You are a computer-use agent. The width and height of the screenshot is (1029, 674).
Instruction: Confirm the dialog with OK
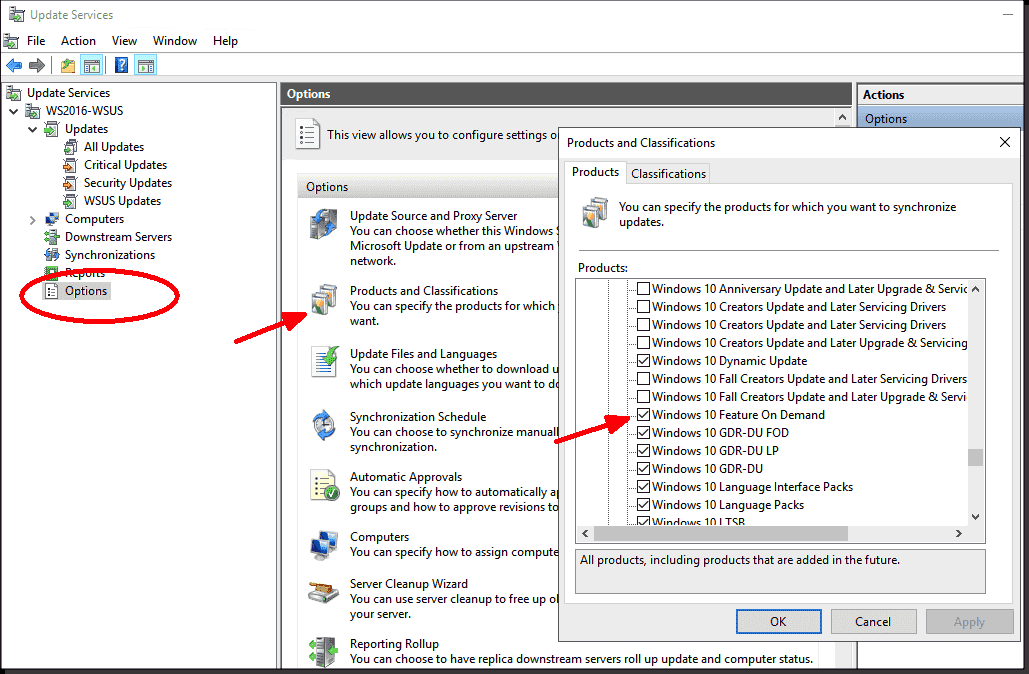778,621
